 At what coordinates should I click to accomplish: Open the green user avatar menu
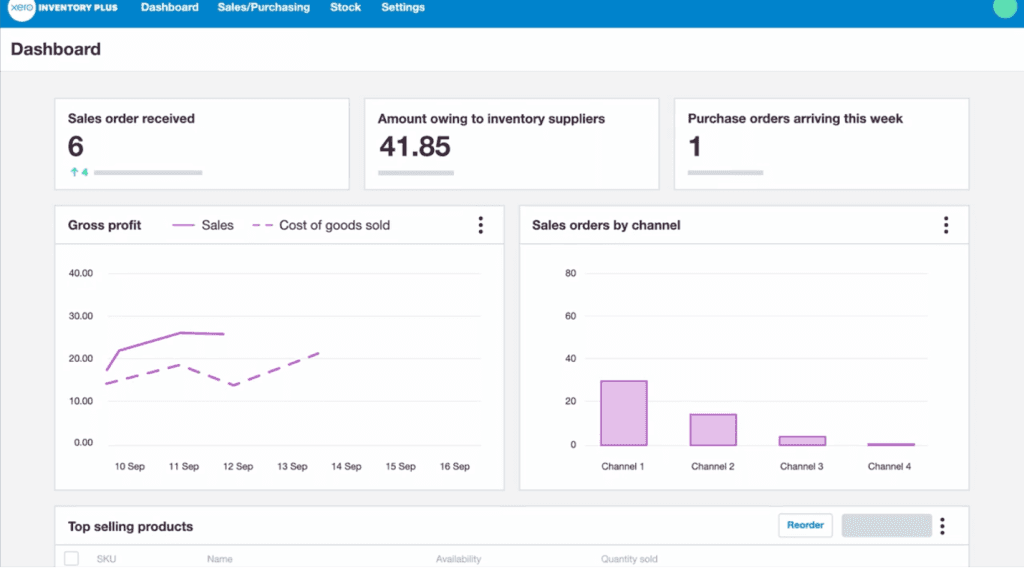click(x=1004, y=7)
